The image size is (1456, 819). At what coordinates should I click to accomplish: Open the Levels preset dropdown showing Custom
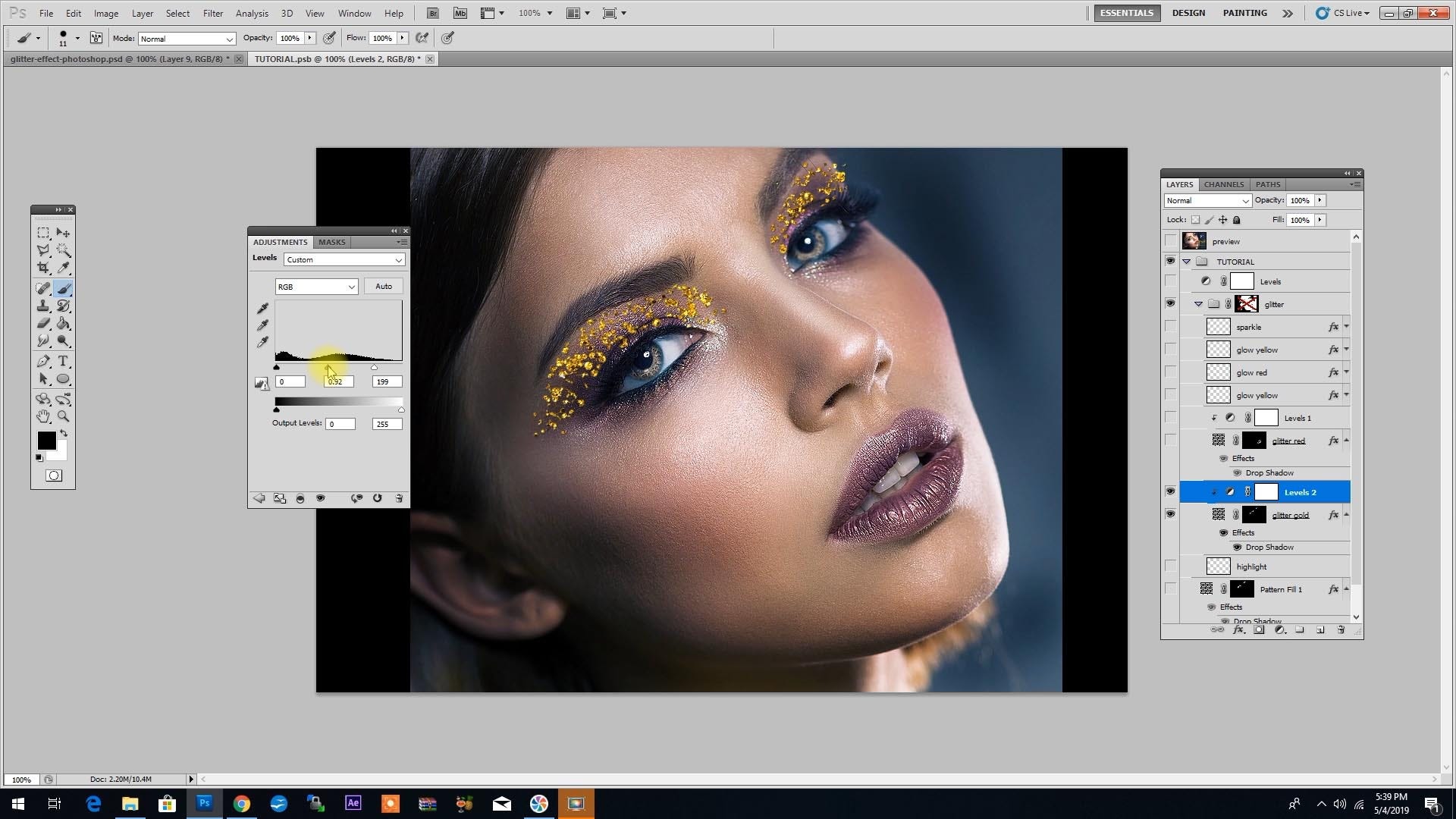[344, 260]
